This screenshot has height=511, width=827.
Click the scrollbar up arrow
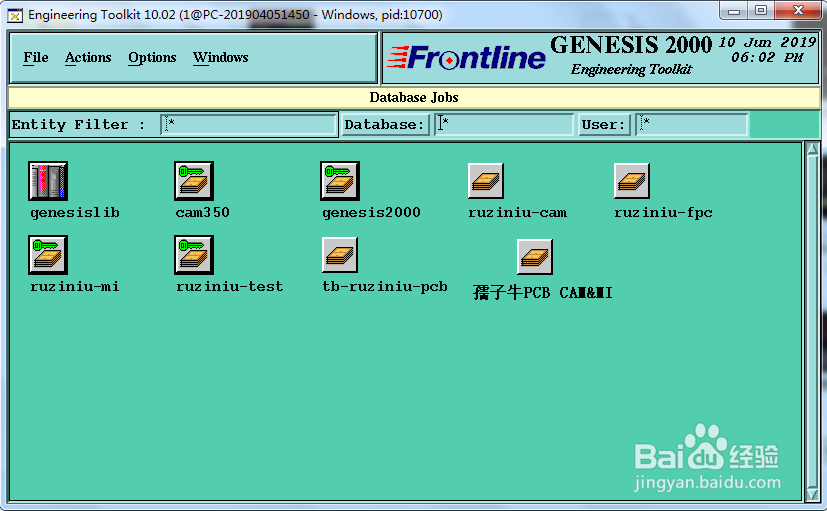812,149
